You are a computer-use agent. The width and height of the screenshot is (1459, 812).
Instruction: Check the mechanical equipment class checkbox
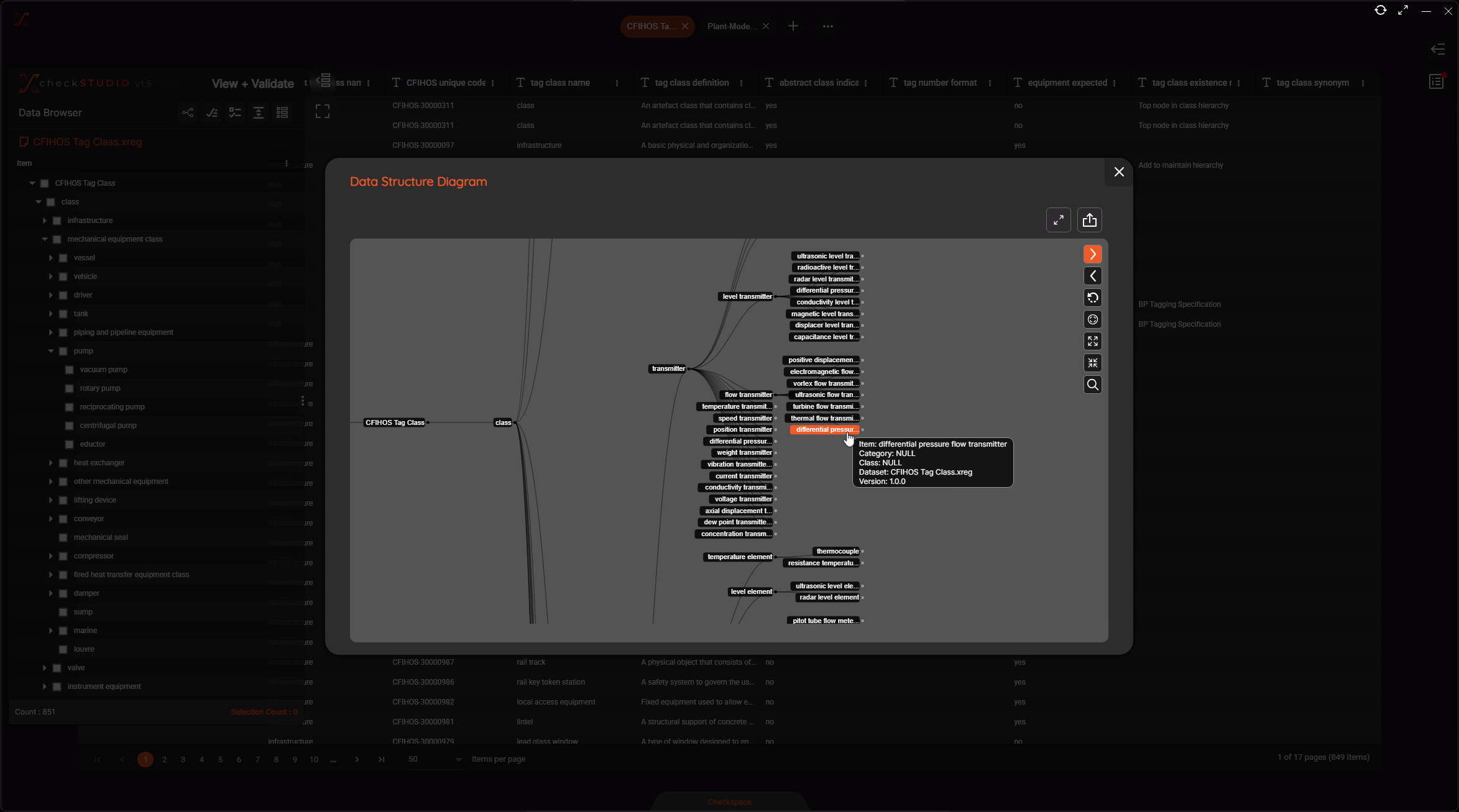point(57,239)
